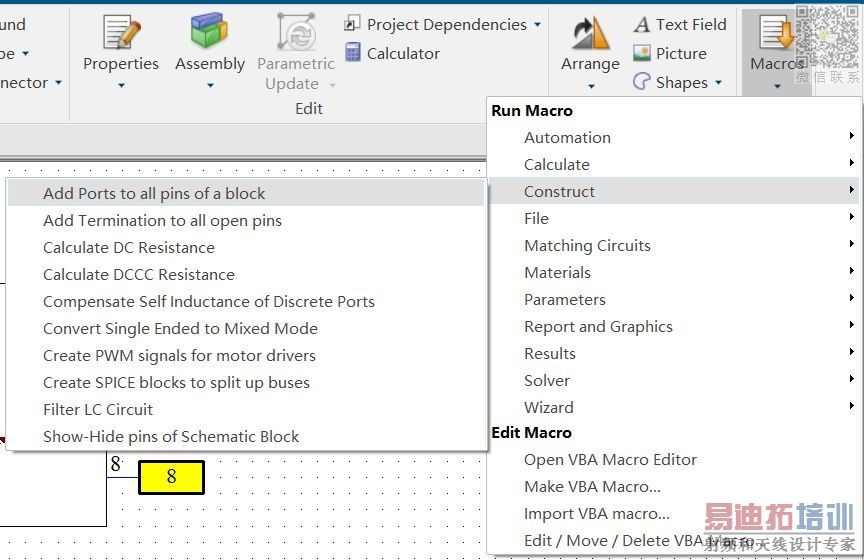Screen dimensions: 864x560
Task: Expand the Matching Circuits submenu
Action: (587, 245)
